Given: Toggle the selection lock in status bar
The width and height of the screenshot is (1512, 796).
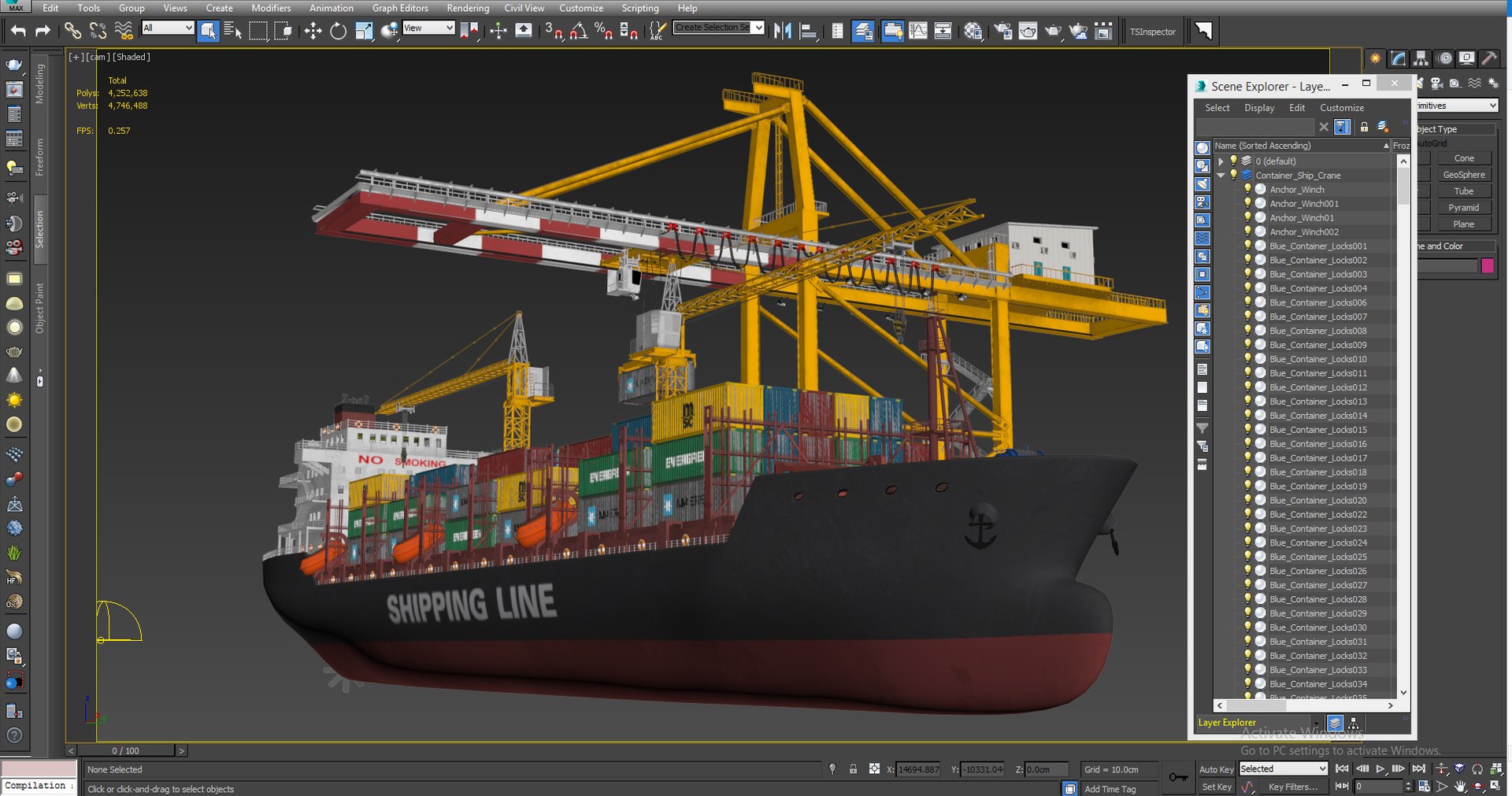Looking at the screenshot, I should [853, 769].
